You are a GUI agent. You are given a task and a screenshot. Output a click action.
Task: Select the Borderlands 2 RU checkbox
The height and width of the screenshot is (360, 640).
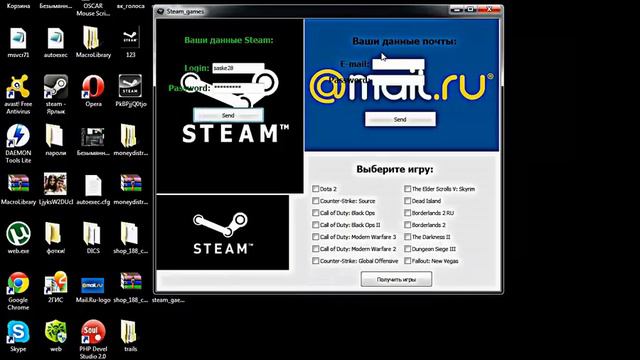coord(407,213)
